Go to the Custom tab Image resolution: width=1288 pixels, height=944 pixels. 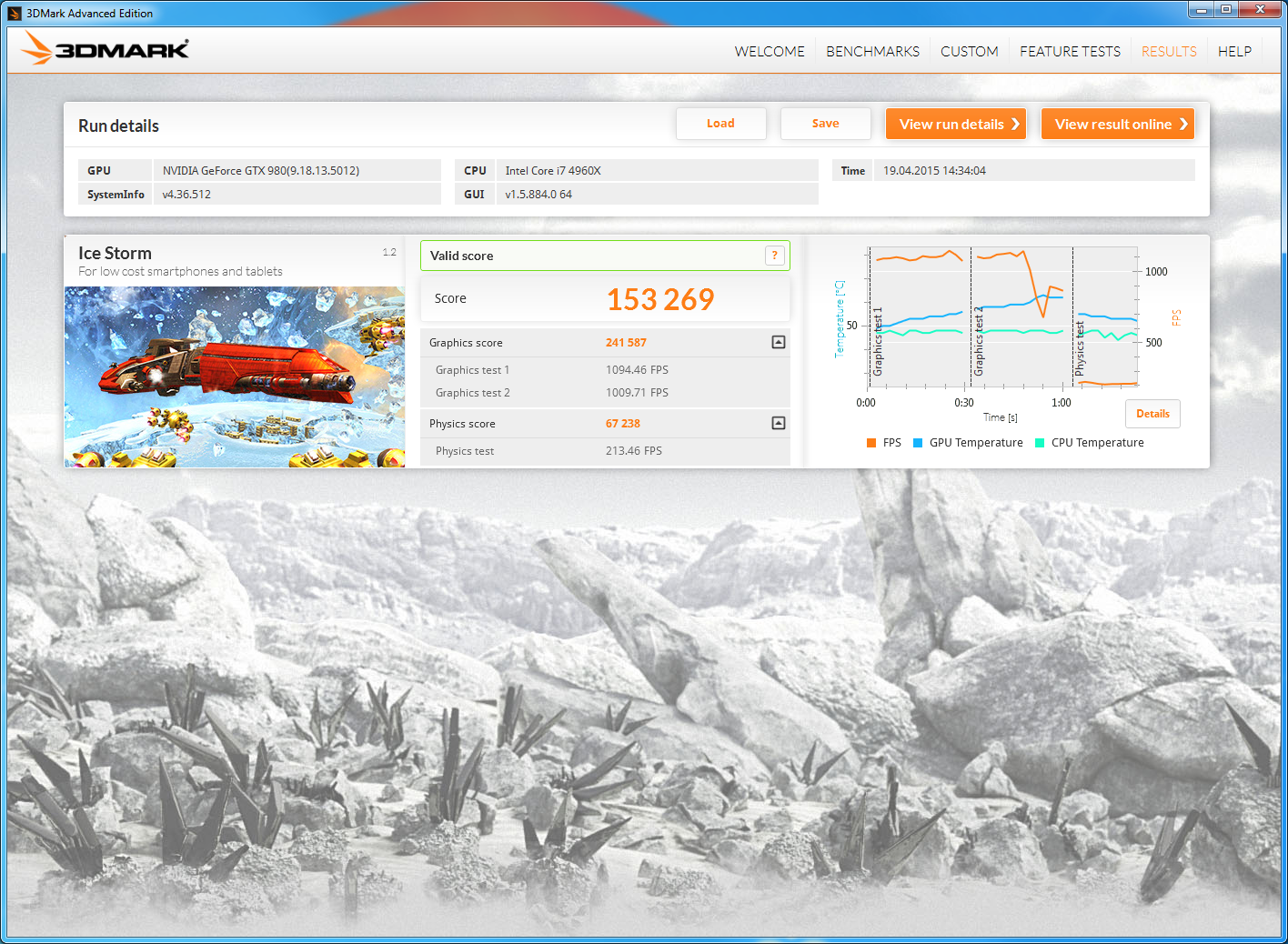[x=969, y=52]
